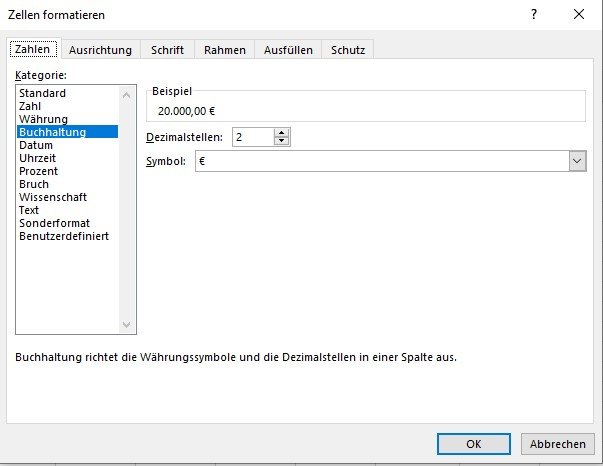Select the Währung category

pos(42,119)
